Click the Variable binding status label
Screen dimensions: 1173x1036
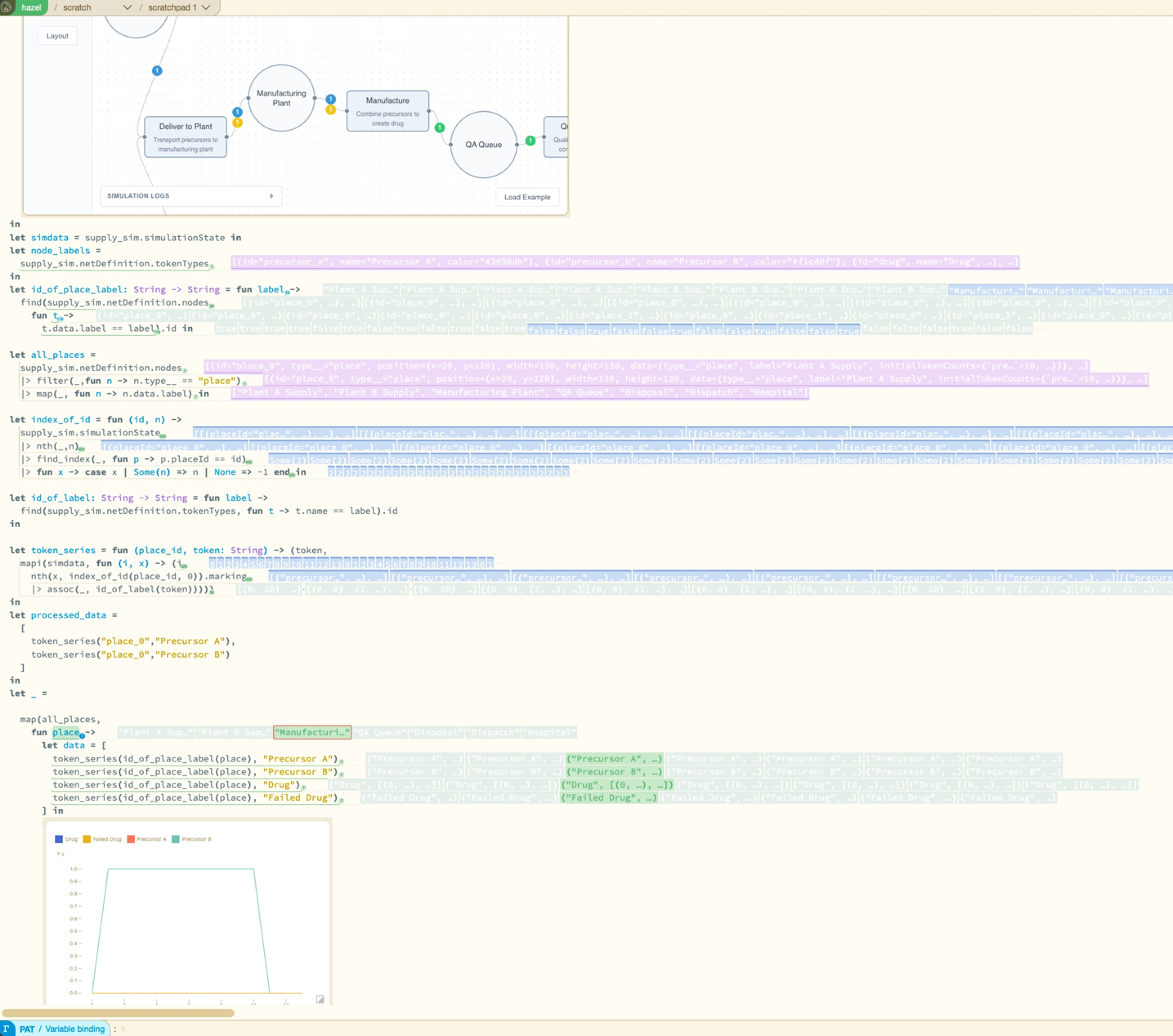point(75,1029)
